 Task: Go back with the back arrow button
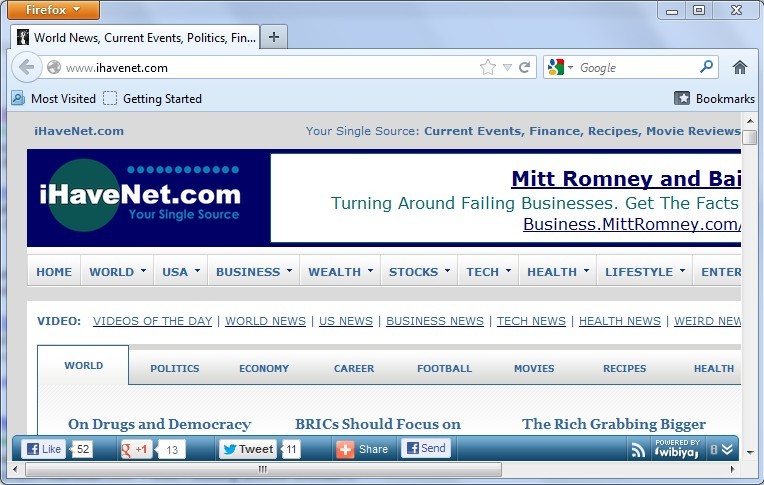[x=26, y=67]
